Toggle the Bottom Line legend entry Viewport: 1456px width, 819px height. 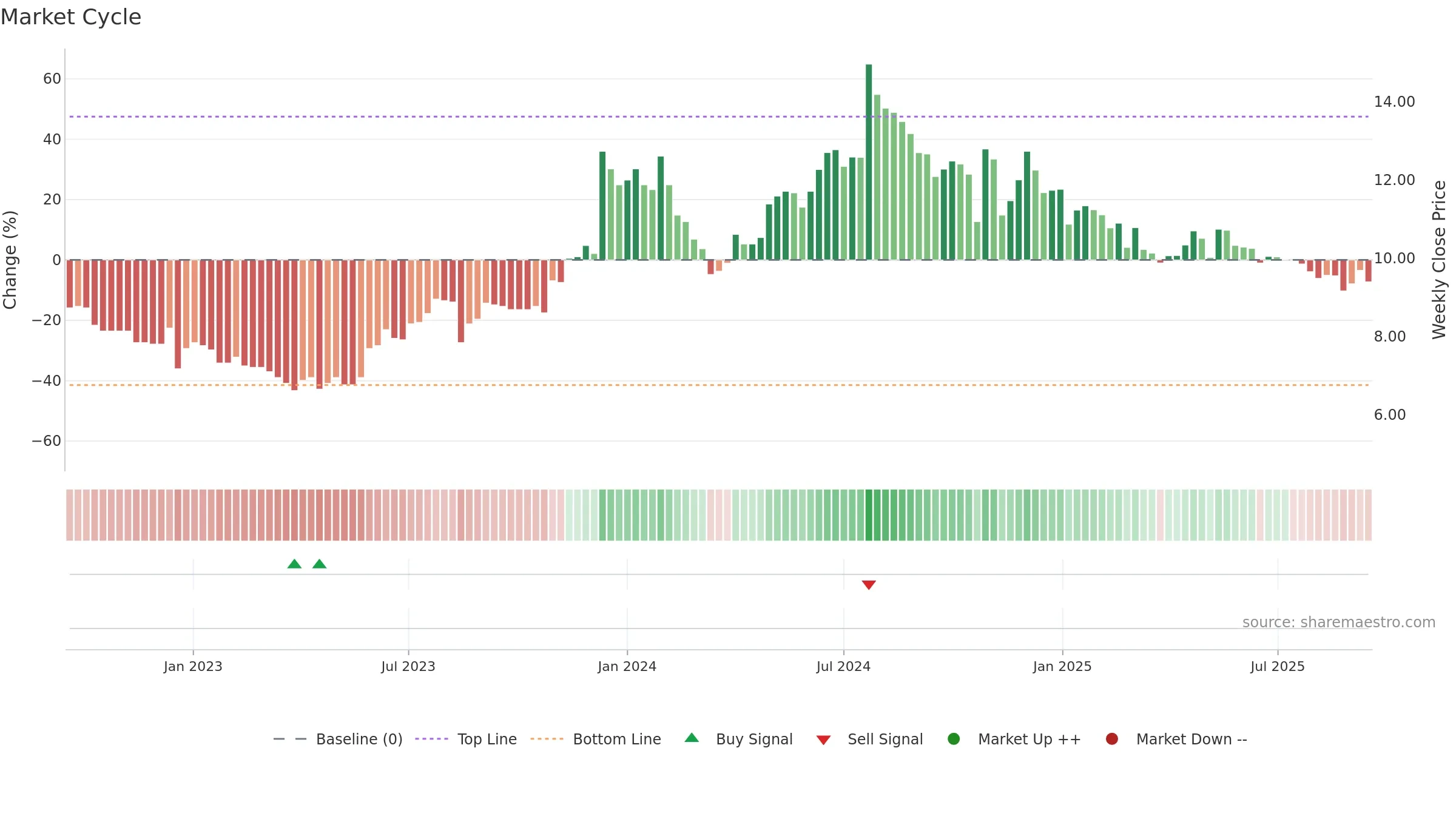pyautogui.click(x=596, y=739)
